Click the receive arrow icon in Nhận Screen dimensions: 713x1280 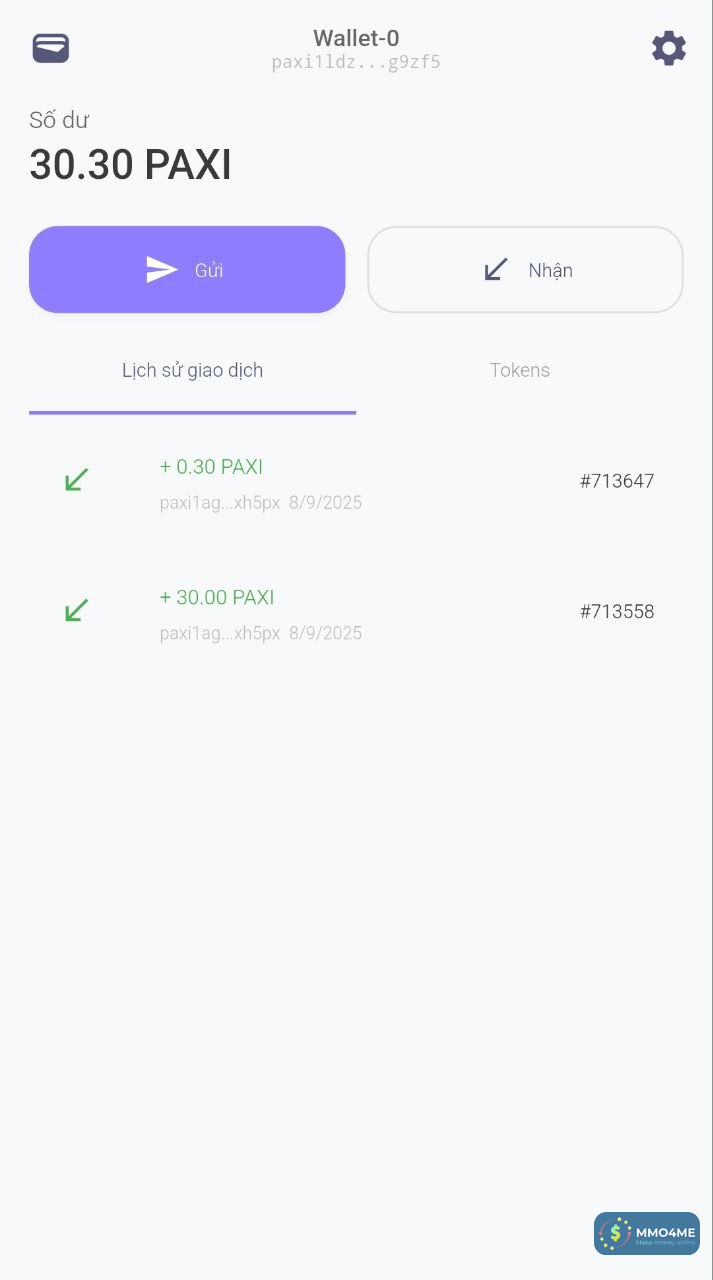(495, 269)
